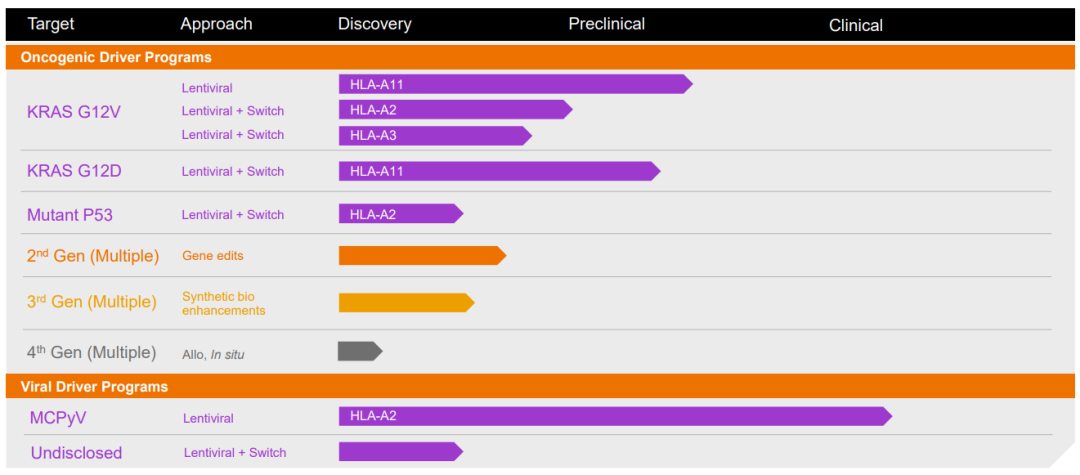Click the Synthetic bio enhancements text

(x=223, y=303)
